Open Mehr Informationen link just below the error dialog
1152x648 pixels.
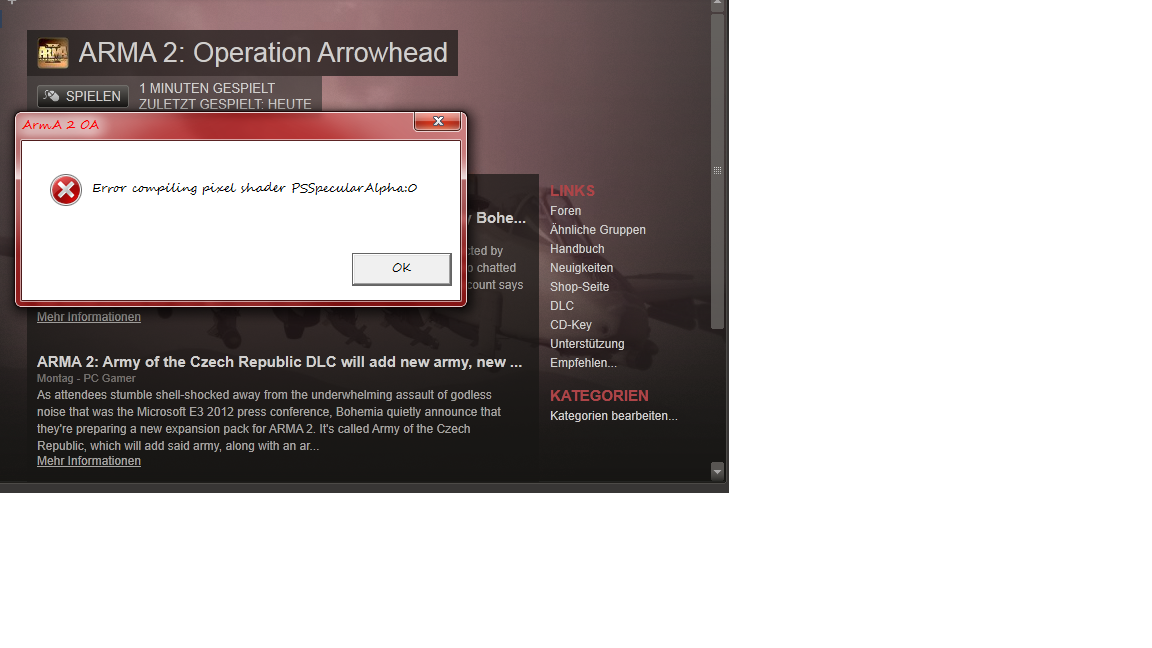[x=89, y=317]
